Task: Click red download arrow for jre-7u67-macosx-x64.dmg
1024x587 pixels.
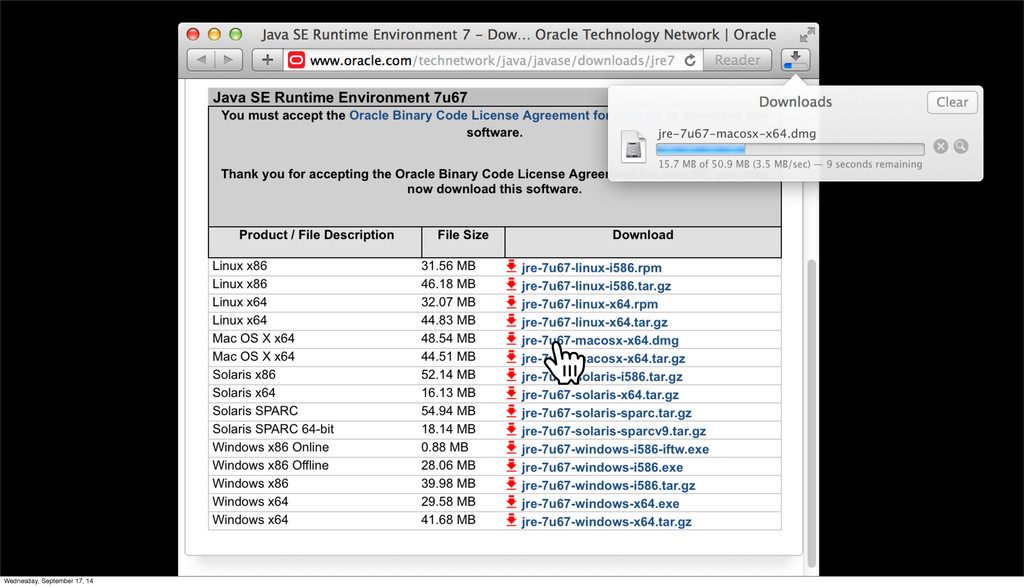Action: click(511, 339)
